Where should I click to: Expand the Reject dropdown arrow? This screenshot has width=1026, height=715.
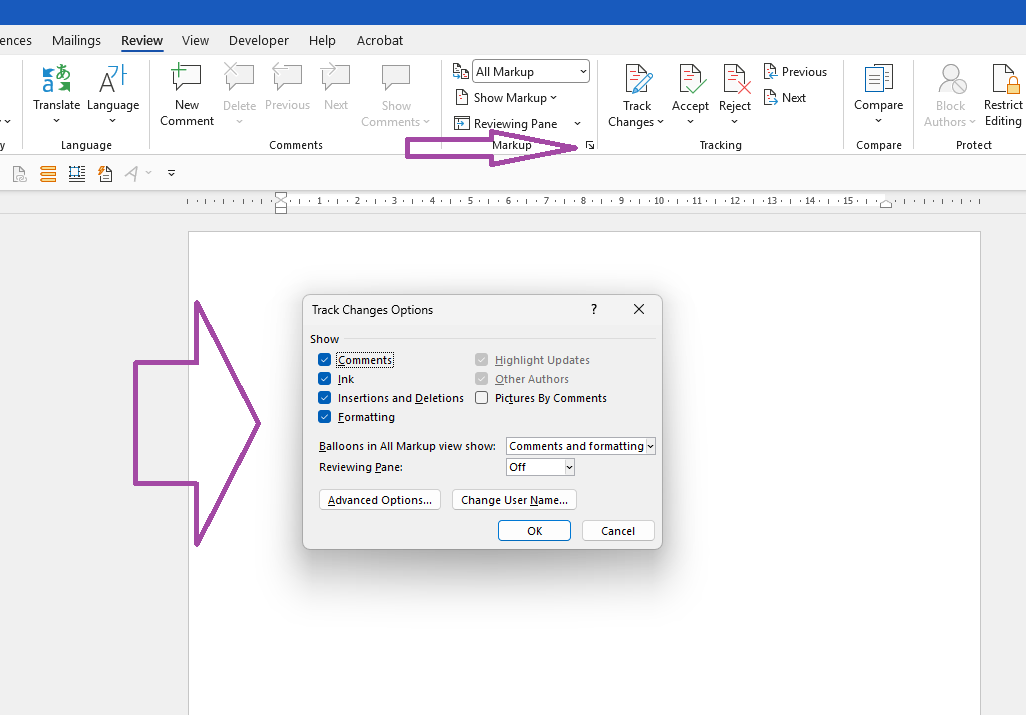[x=734, y=122]
